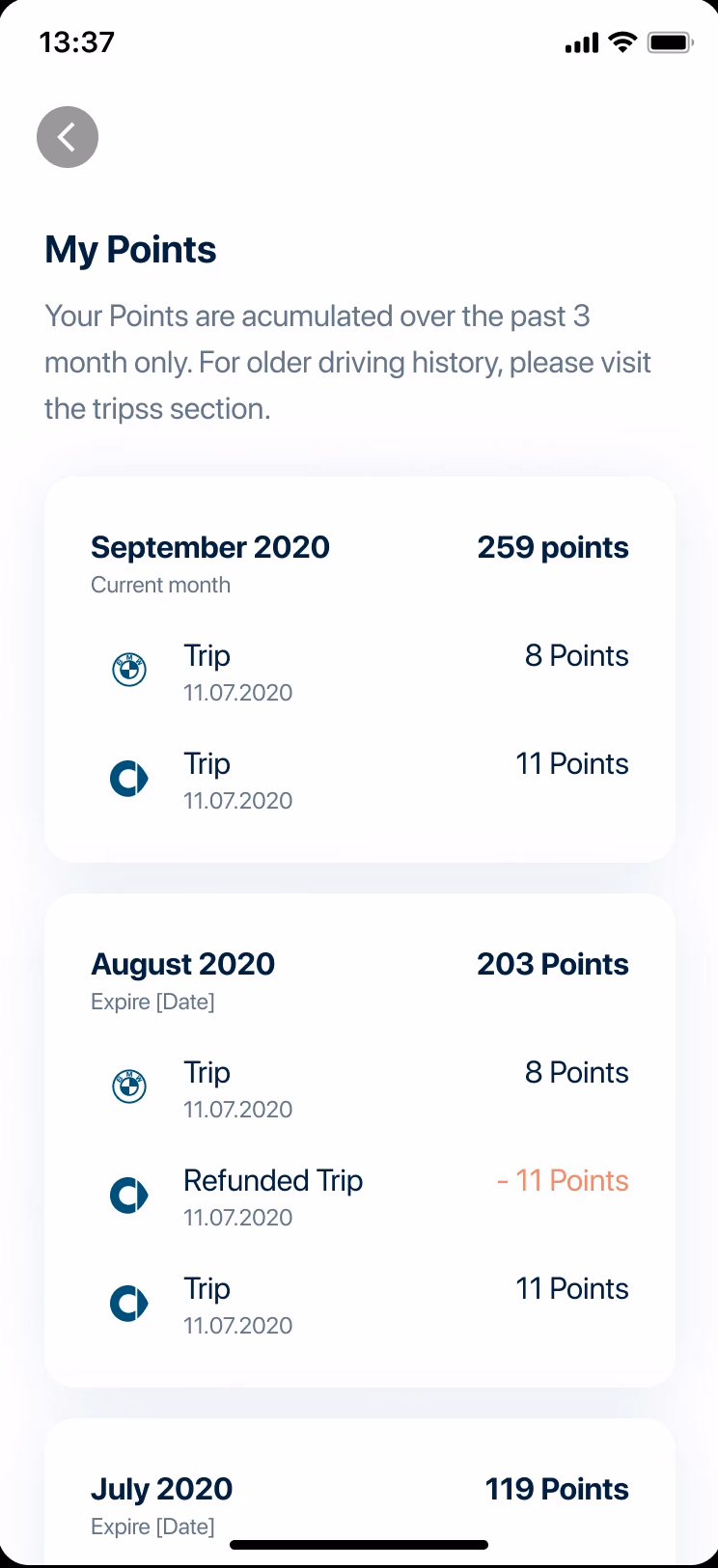This screenshot has width=718, height=1568.
Task: Tap Smart logo in September 2020 card
Action: [129, 778]
